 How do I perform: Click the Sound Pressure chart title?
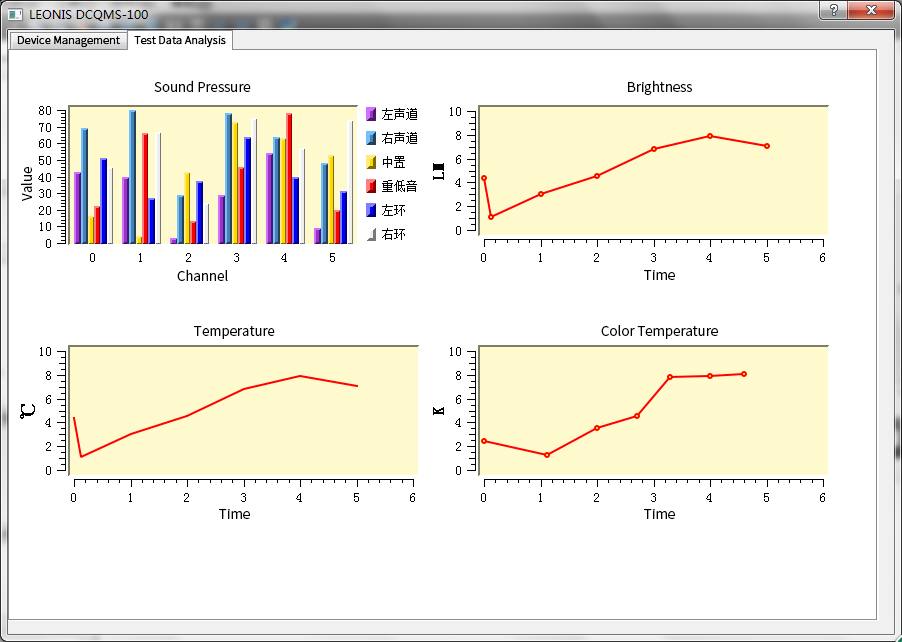click(x=202, y=87)
